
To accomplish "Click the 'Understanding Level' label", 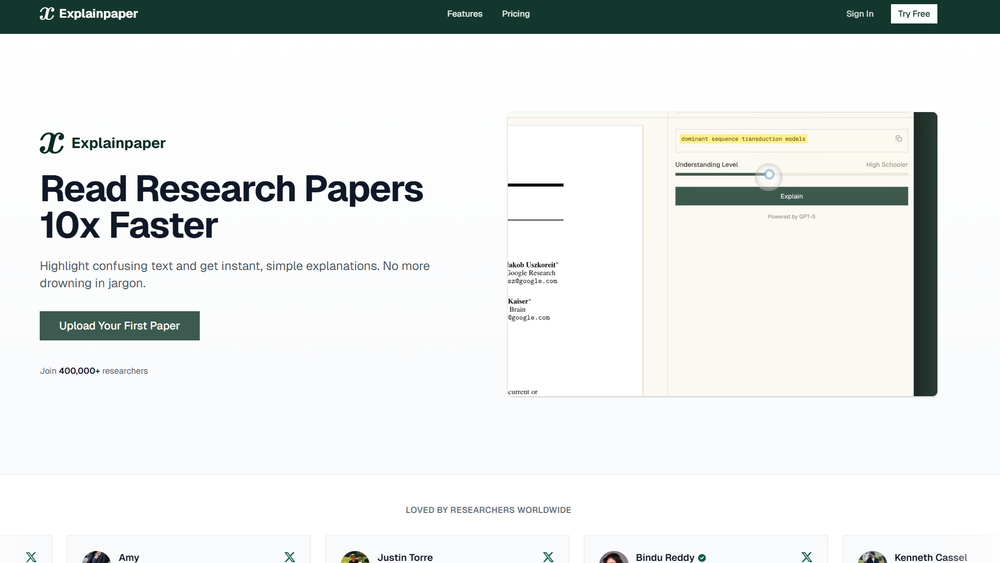I will (x=706, y=165).
